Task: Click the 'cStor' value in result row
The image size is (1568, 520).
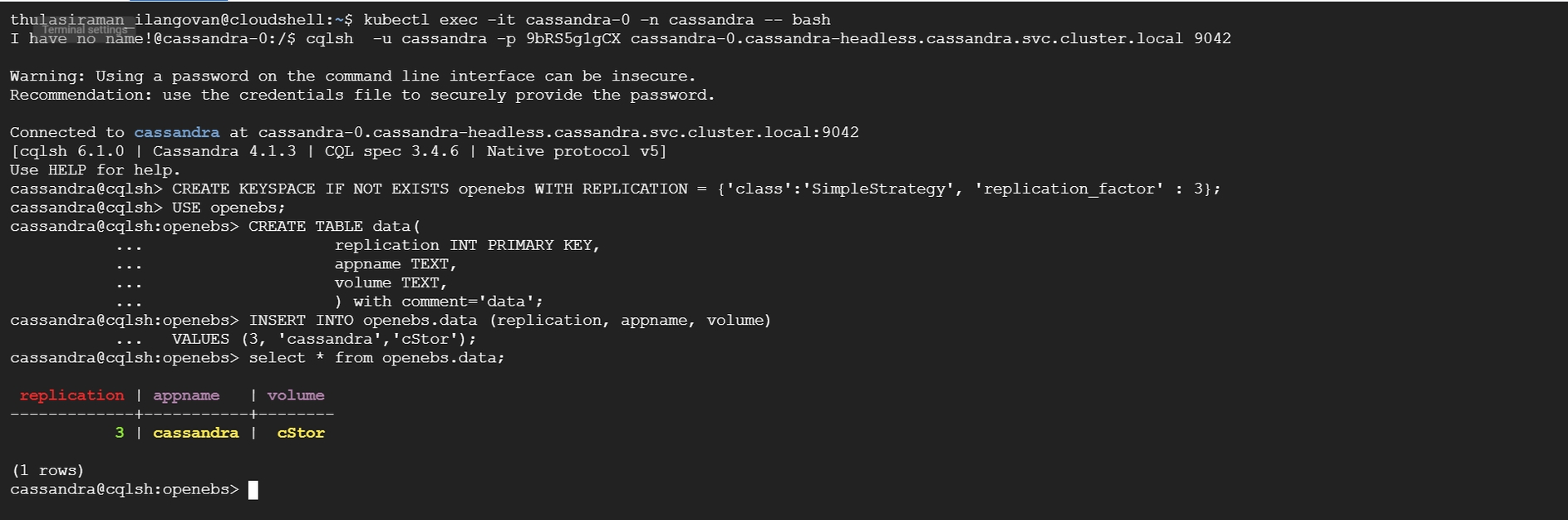Action: pos(301,433)
